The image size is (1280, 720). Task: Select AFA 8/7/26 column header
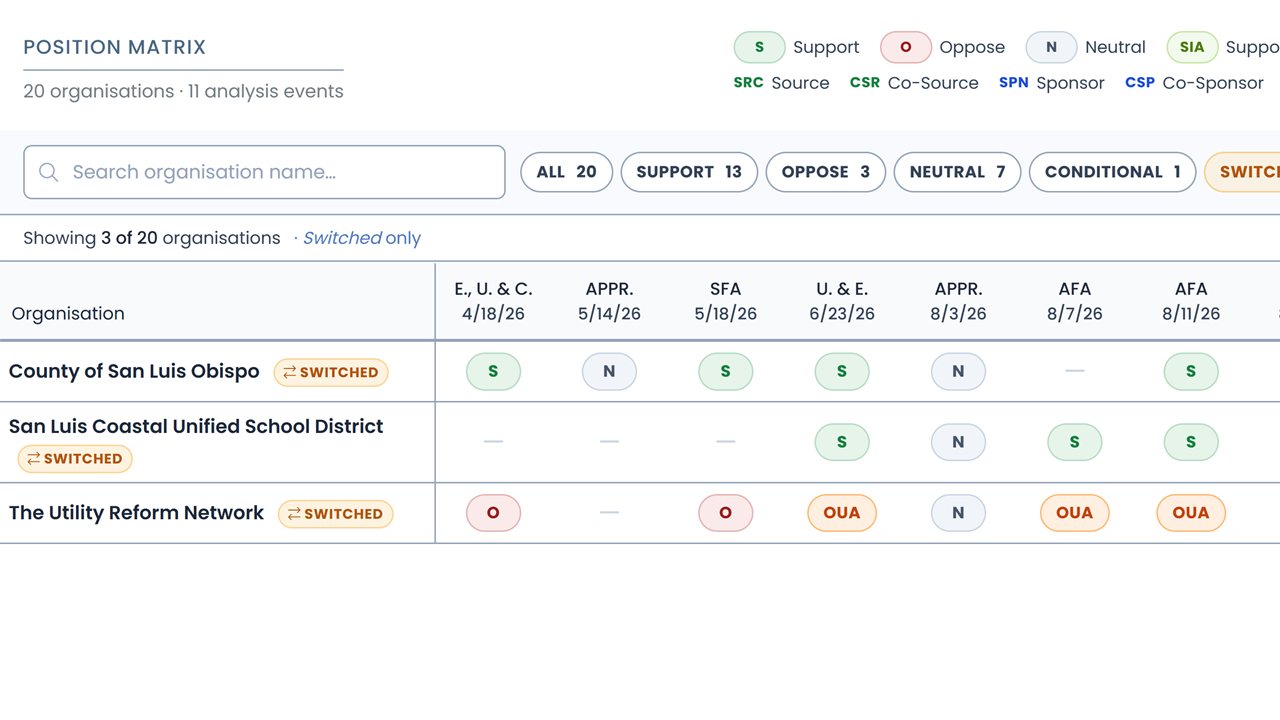1074,301
